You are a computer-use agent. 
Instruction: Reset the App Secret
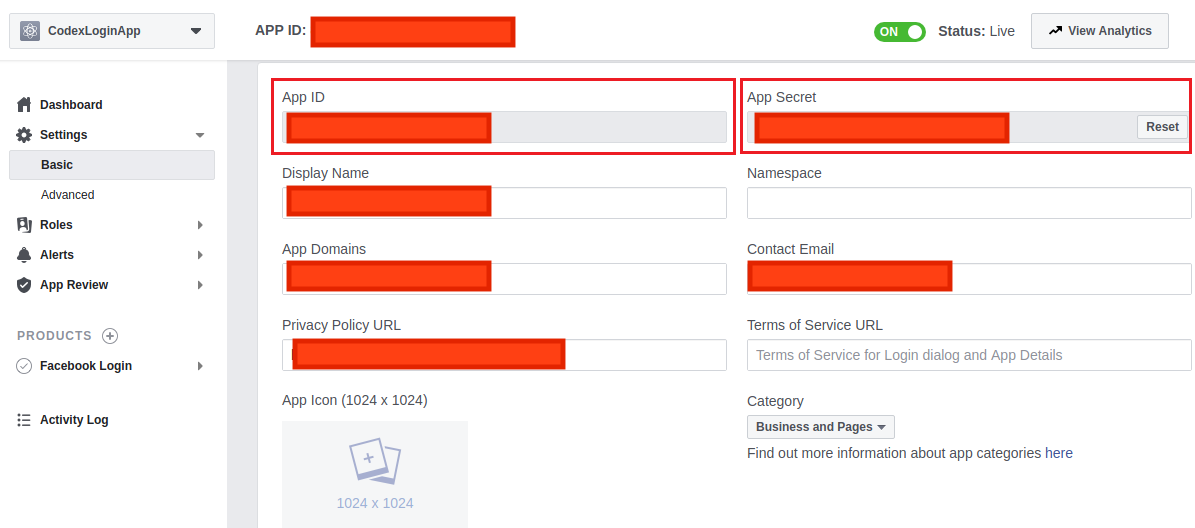pos(1162,127)
